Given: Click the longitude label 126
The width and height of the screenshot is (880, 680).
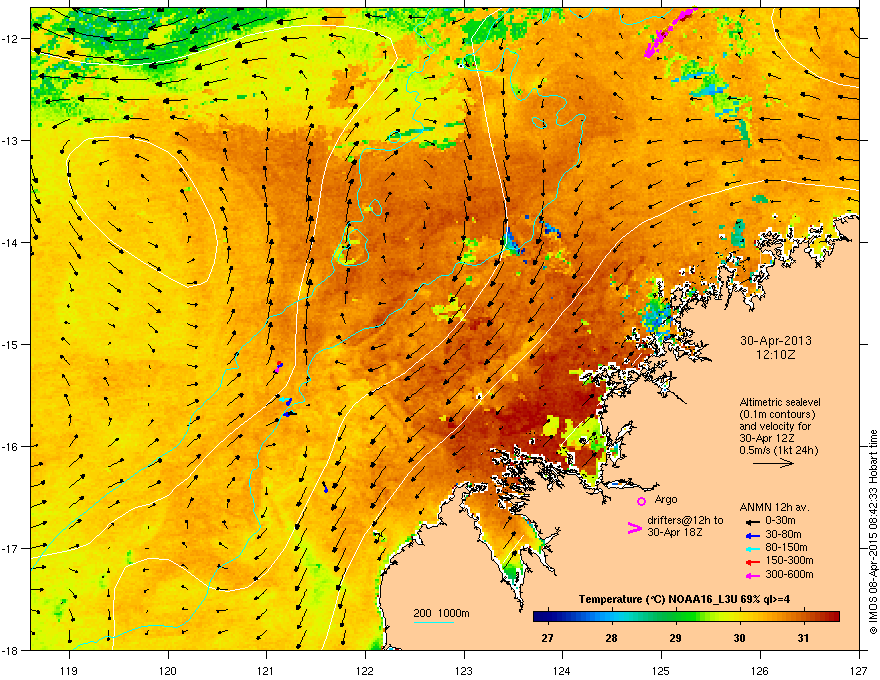Looking at the screenshot, I should coord(760,670).
